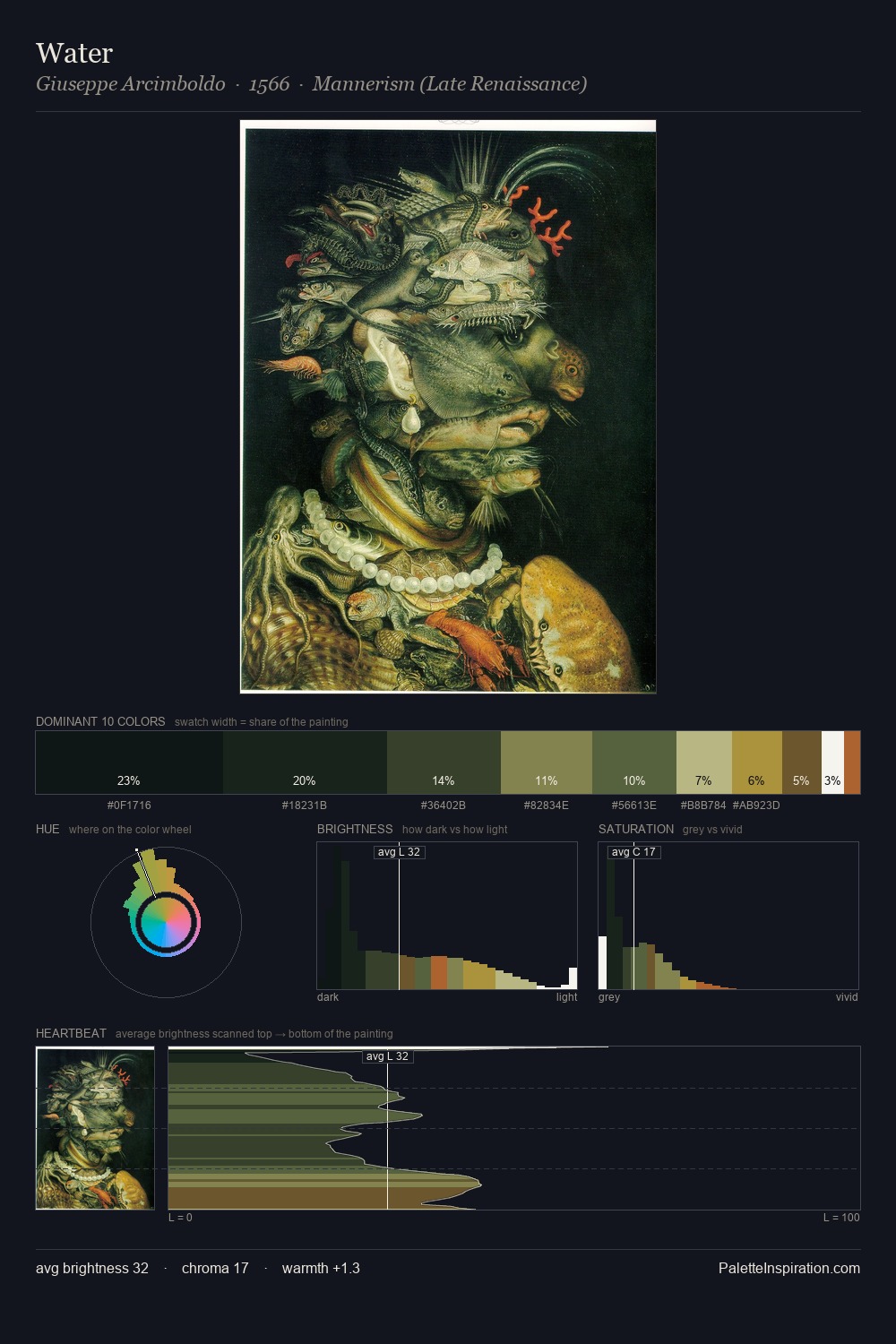Click the main Water painting image
Viewport: 896px width, 1344px height.
tap(448, 407)
